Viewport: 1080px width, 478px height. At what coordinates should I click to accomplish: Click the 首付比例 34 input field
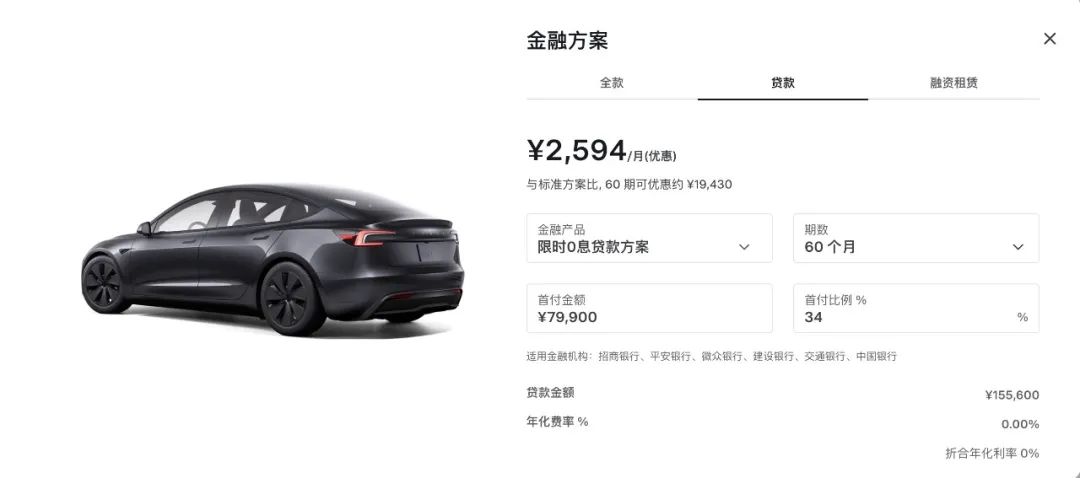click(916, 308)
